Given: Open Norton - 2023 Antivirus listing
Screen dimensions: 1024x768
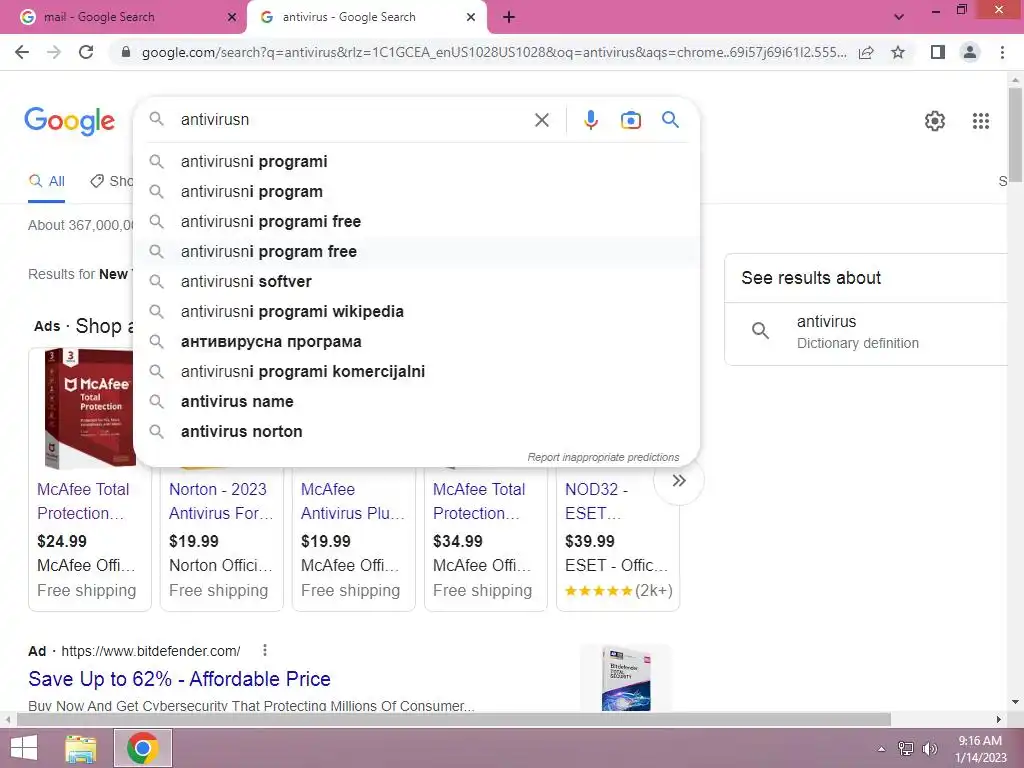Looking at the screenshot, I should click(x=221, y=501).
